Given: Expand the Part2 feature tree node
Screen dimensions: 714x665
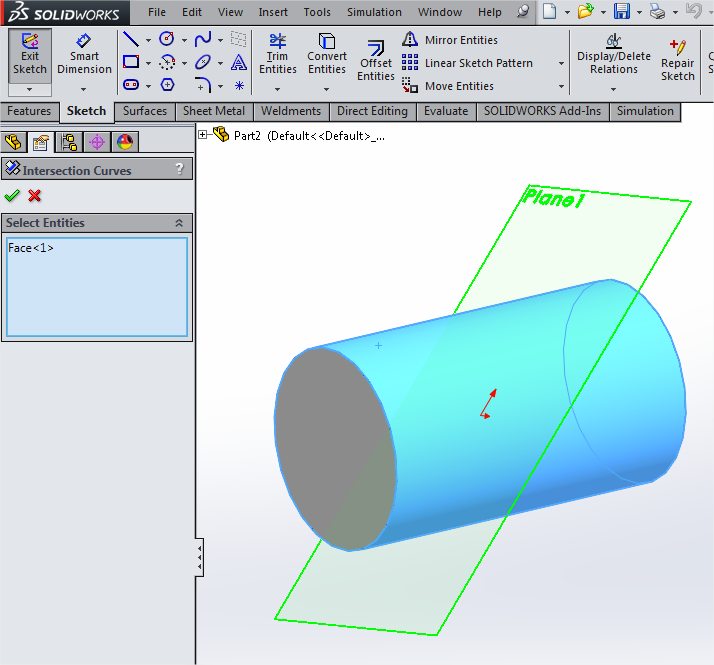Looking at the screenshot, I should tap(203, 135).
